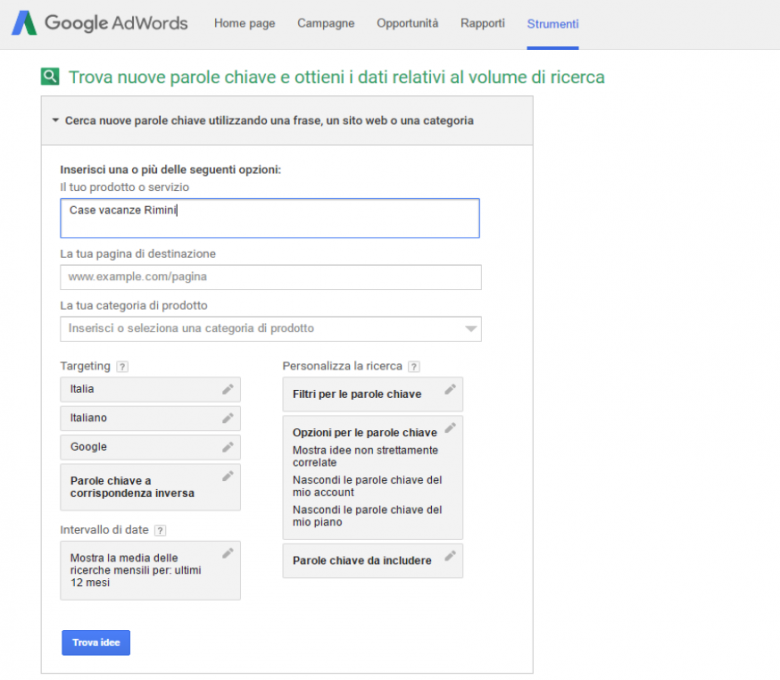Collapse the Cerca nuove parole chiave section
This screenshot has height=680, width=780.
click(56, 120)
